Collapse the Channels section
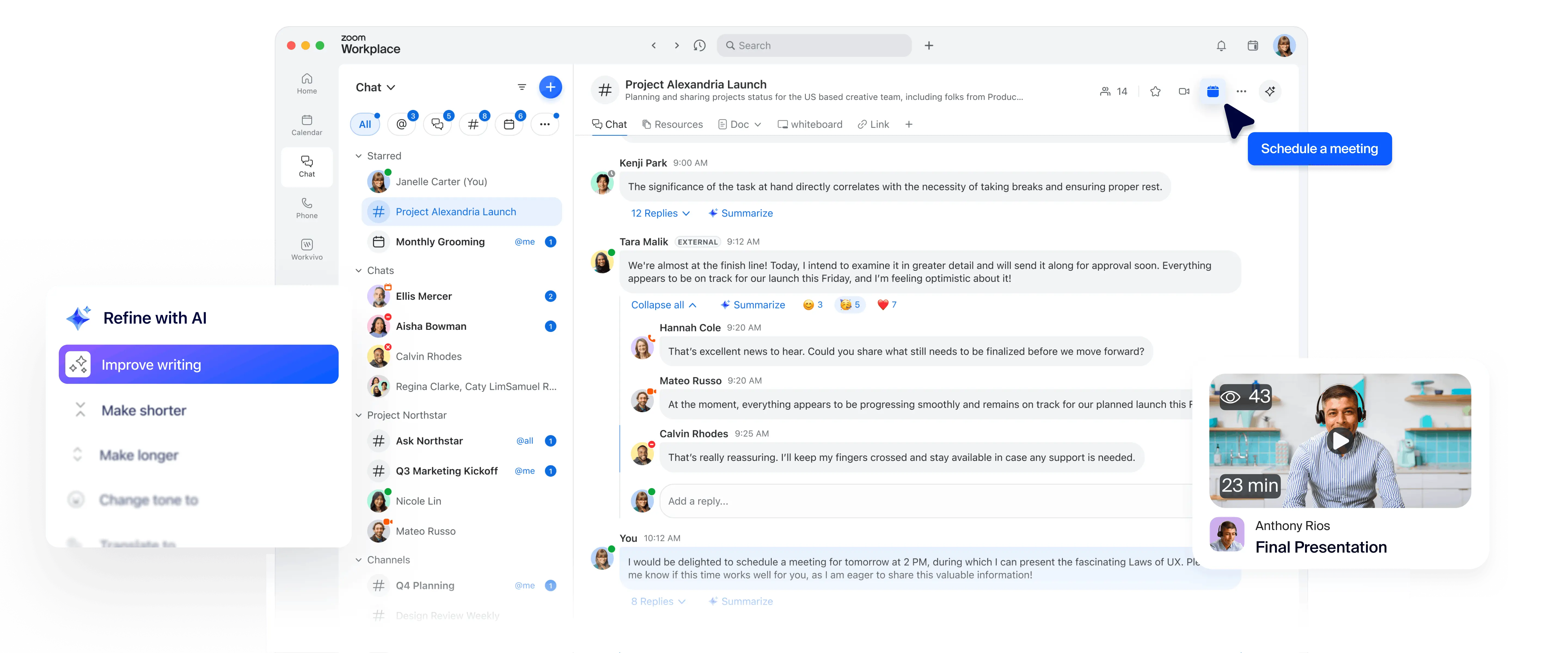This screenshot has height=653, width=1568. coord(359,560)
